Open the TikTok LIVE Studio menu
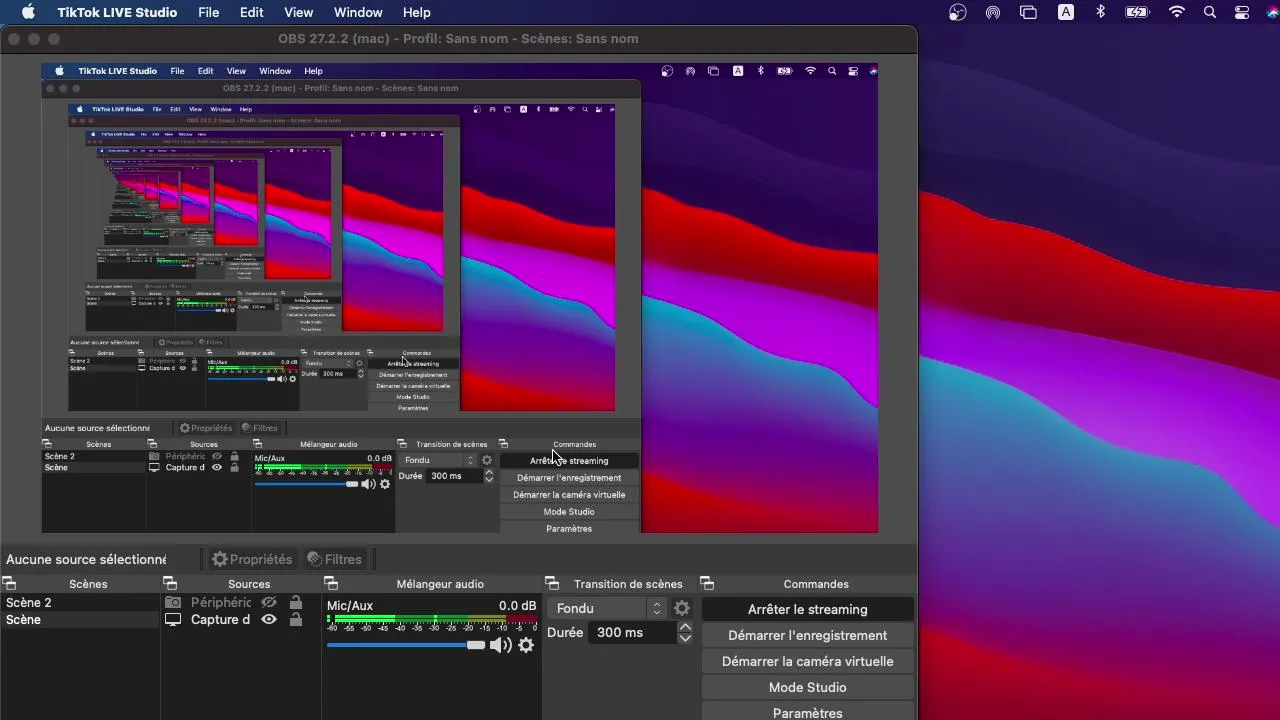 117,12
